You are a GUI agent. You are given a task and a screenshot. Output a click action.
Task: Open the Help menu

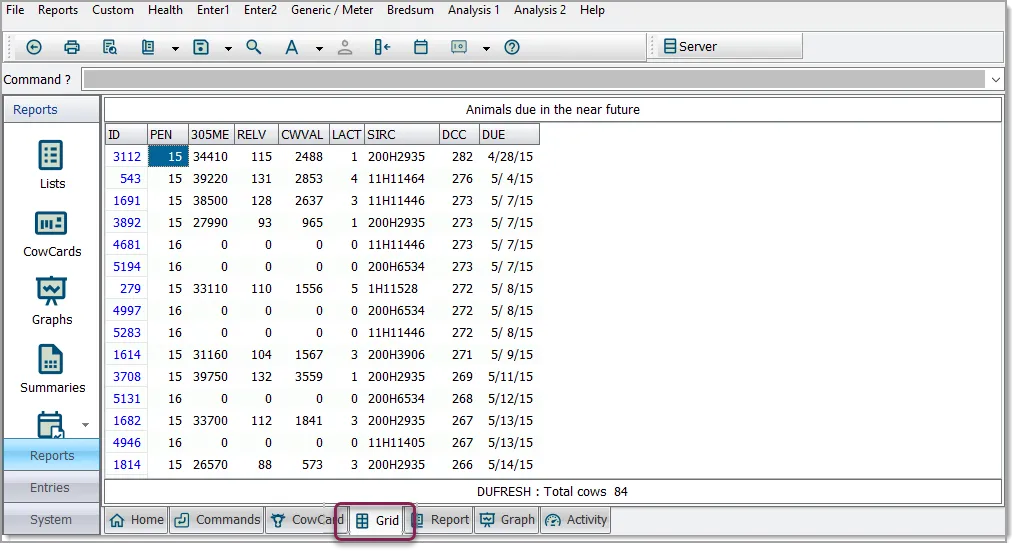592,10
